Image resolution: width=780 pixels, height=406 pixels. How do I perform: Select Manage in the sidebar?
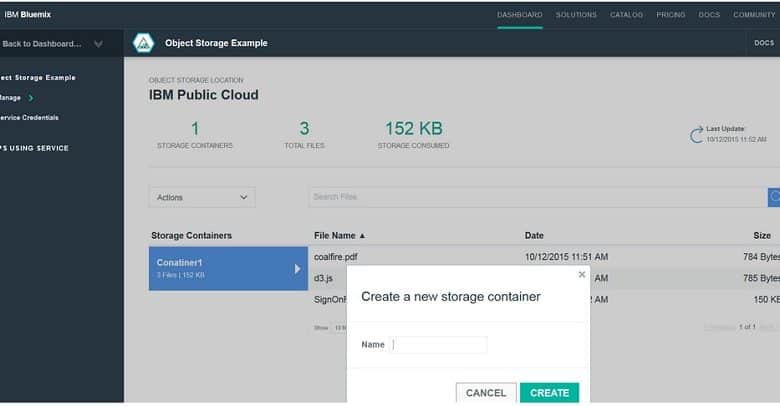pos(10,98)
